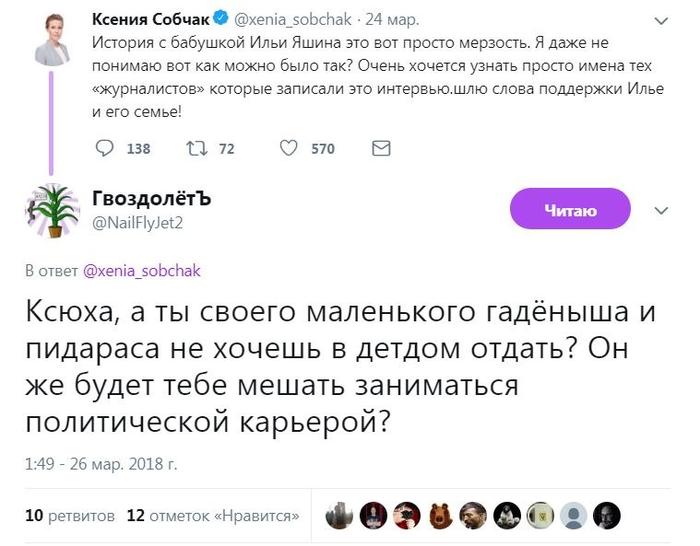
Task: Expand the chevron menu on Sobchak's tweet
Action: click(x=660, y=20)
